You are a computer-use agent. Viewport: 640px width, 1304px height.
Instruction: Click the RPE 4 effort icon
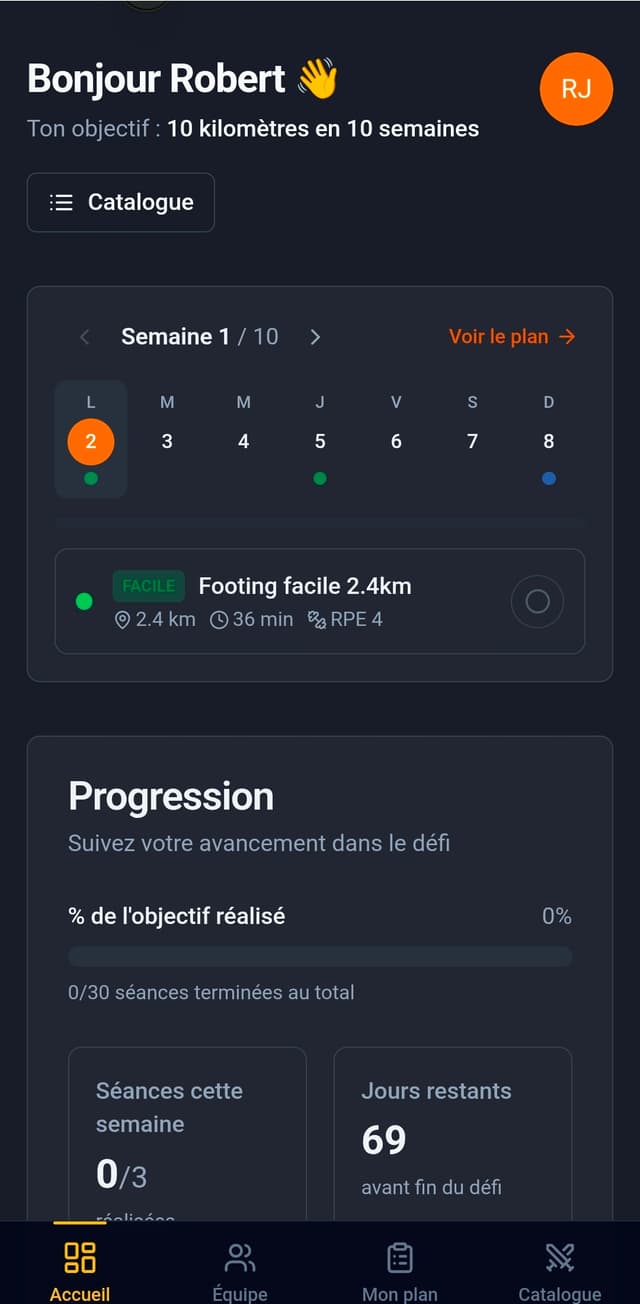pyautogui.click(x=316, y=619)
